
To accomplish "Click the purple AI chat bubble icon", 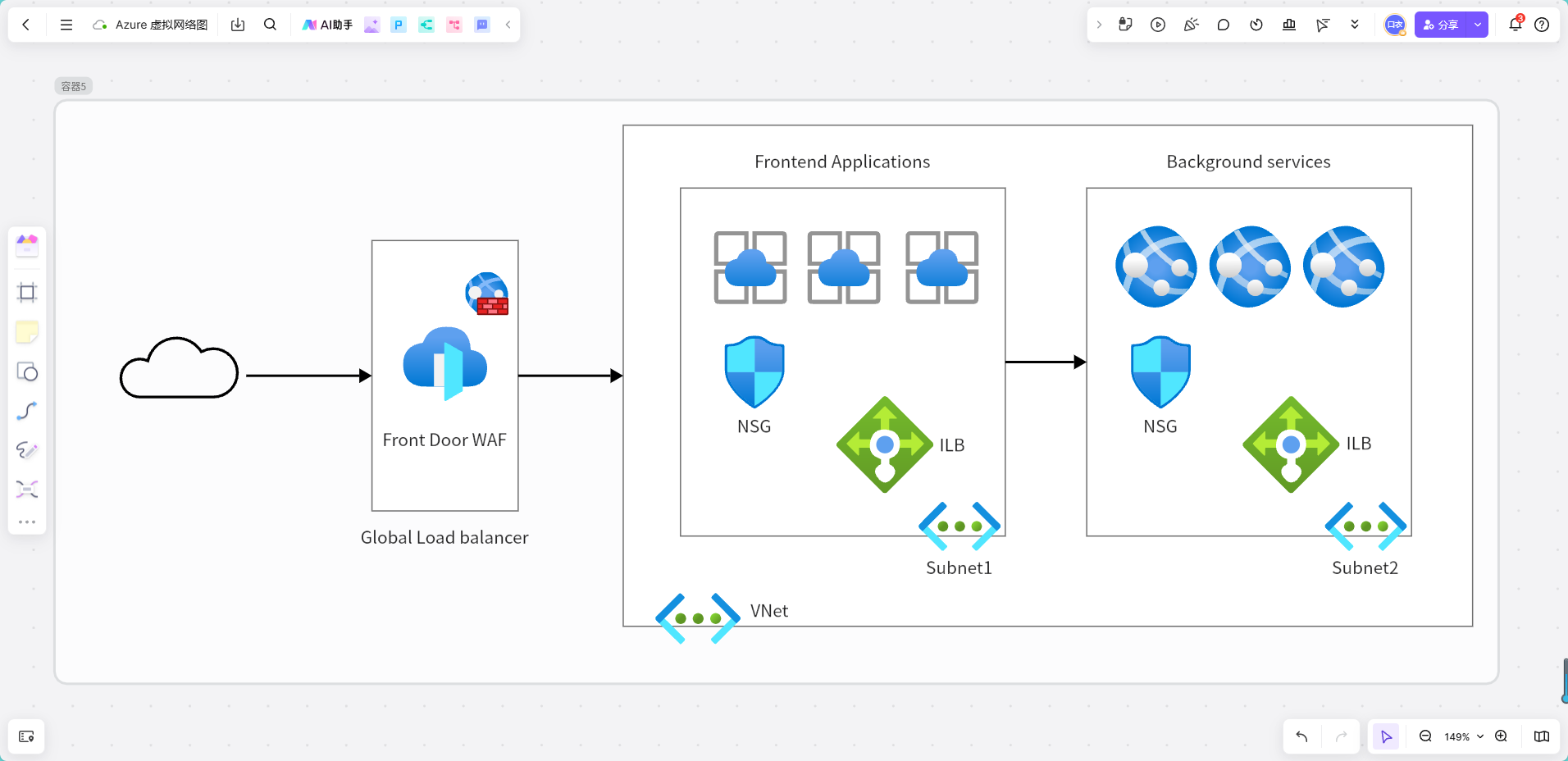I will 482,25.
